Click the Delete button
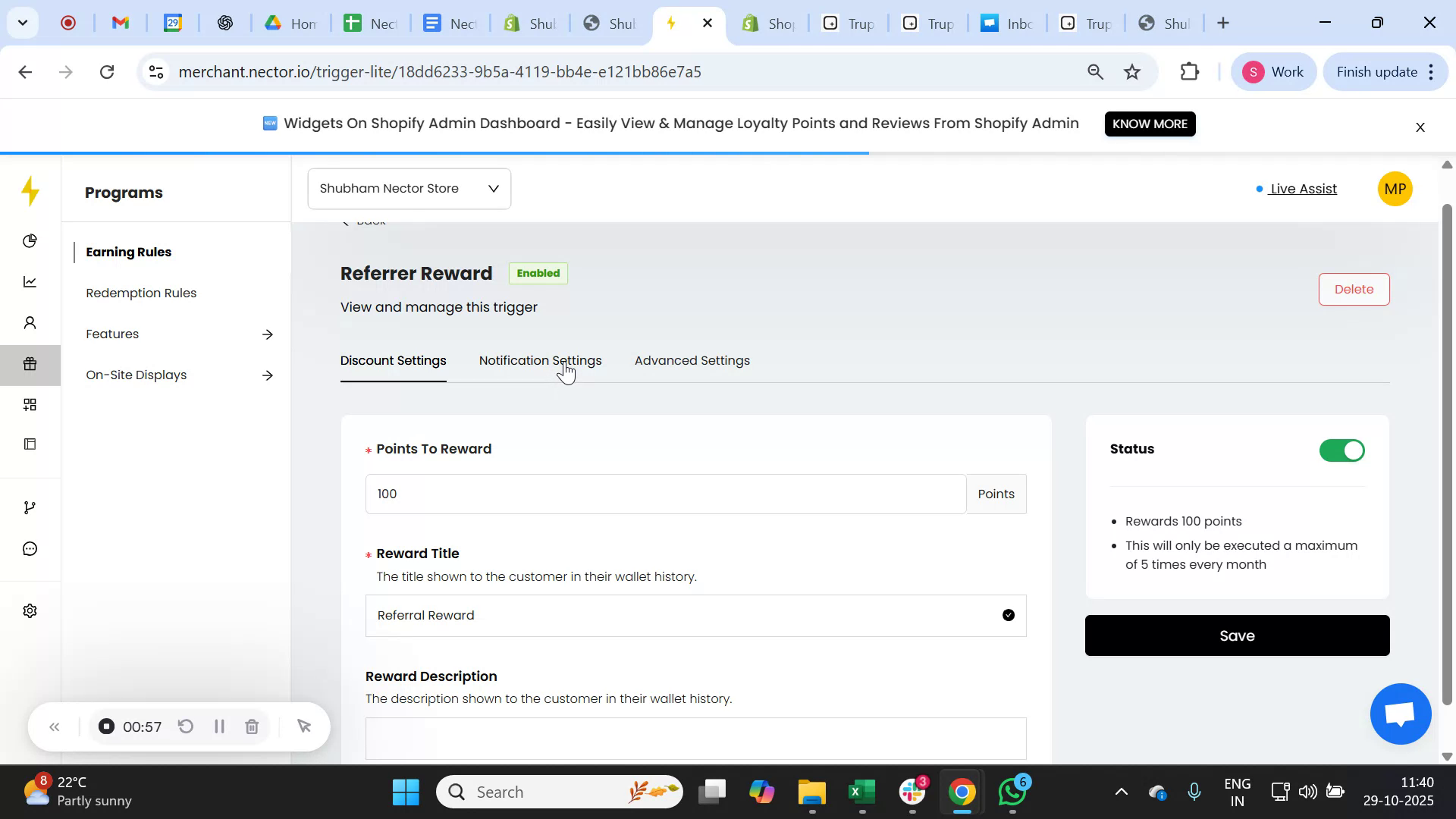Image resolution: width=1456 pixels, height=819 pixels. point(1354,289)
